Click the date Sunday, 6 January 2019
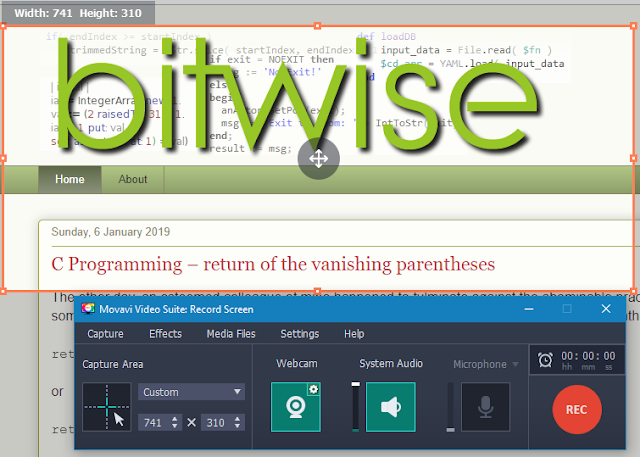The image size is (640, 457). (x=111, y=232)
